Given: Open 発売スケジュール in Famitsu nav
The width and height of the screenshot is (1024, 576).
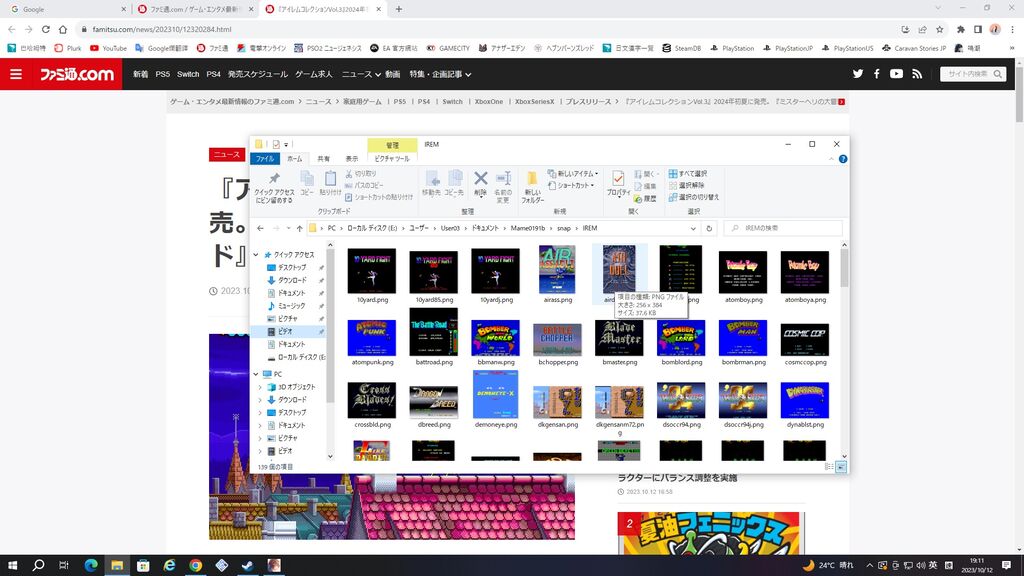Looking at the screenshot, I should point(258,74).
